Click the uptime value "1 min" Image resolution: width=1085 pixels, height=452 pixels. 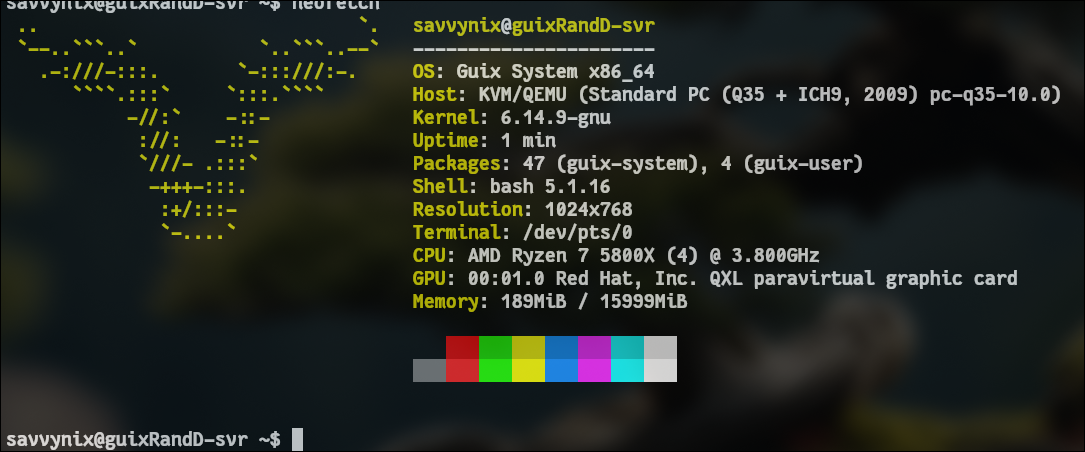[528, 141]
